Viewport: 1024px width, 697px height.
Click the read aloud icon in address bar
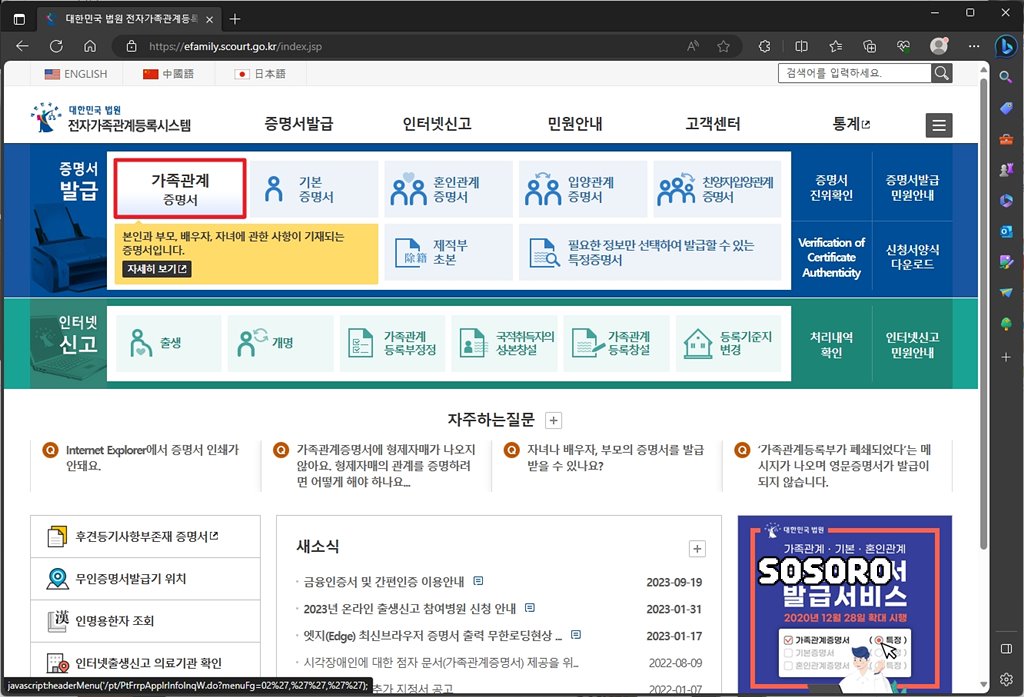(693, 46)
